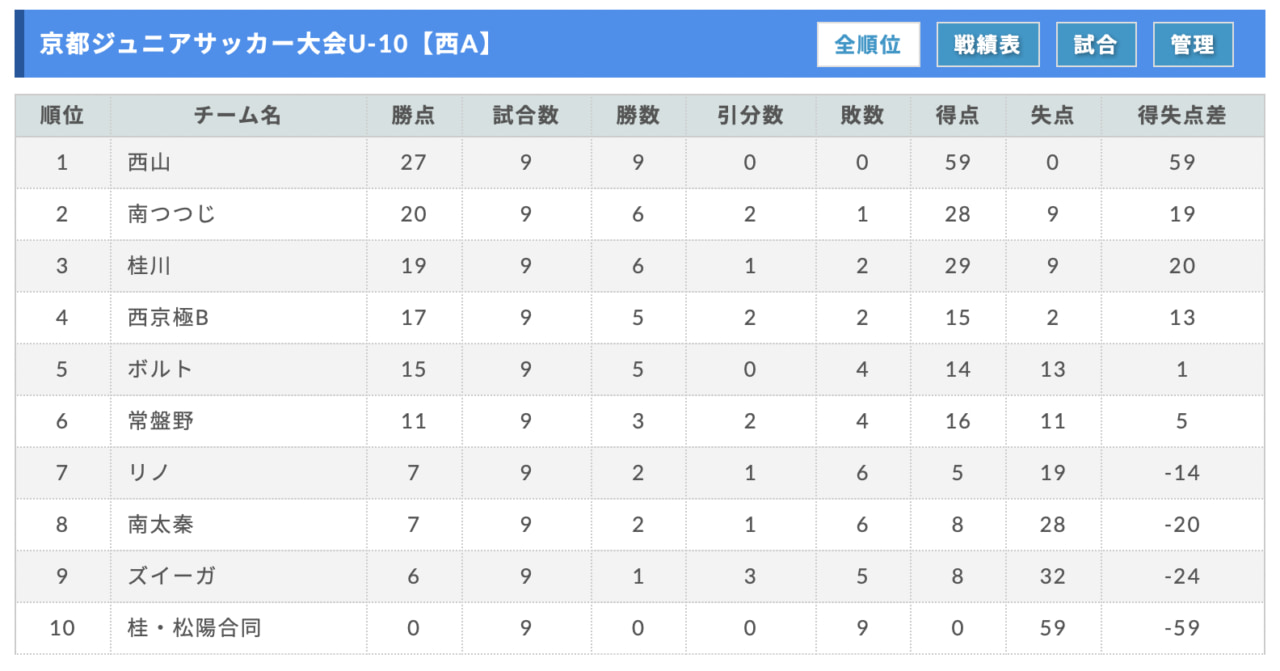Select the 順位 column header
The height and width of the screenshot is (671, 1280).
tap(62, 116)
